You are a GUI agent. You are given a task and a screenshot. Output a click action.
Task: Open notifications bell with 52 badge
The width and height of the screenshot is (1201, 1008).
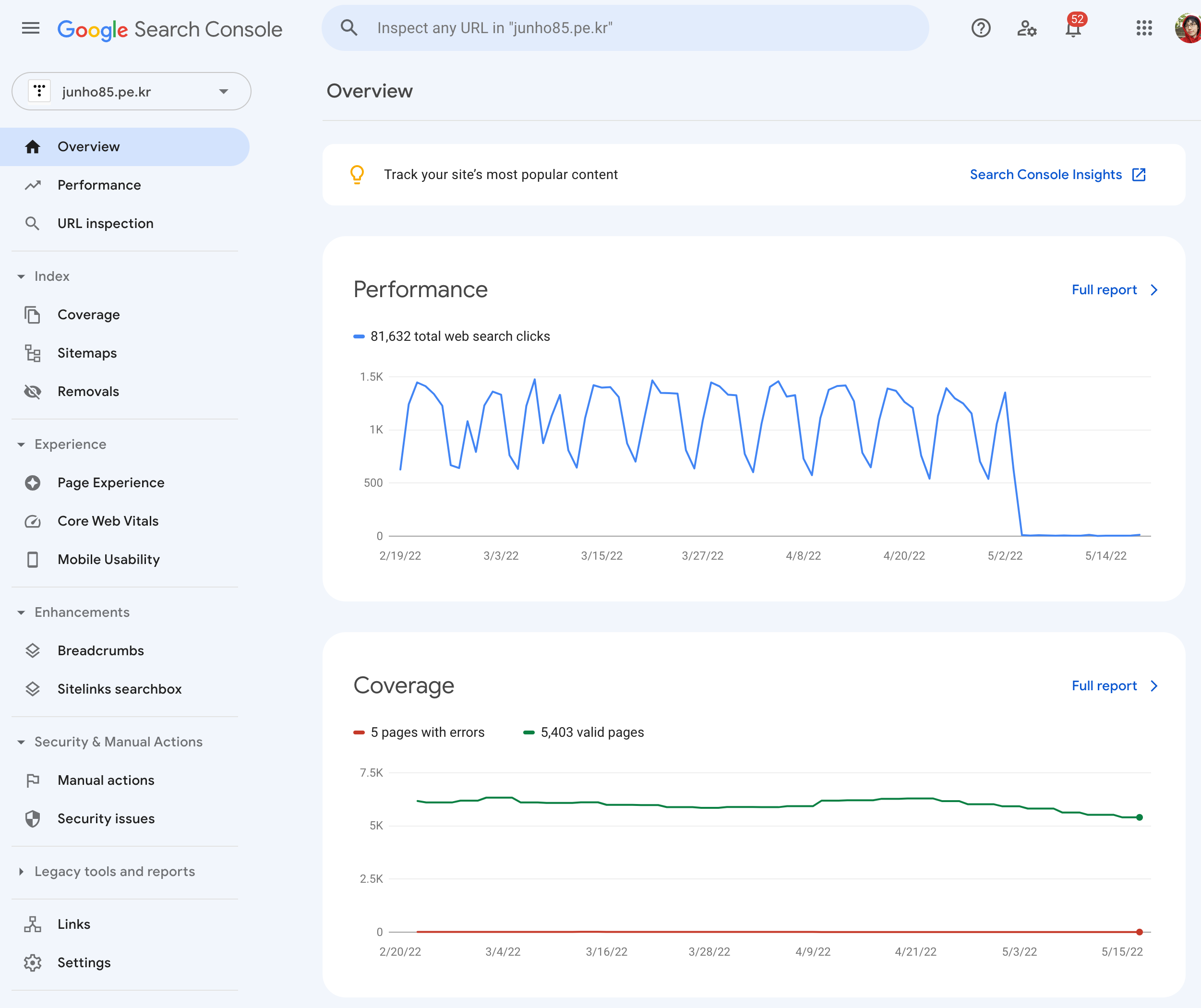[x=1073, y=28]
